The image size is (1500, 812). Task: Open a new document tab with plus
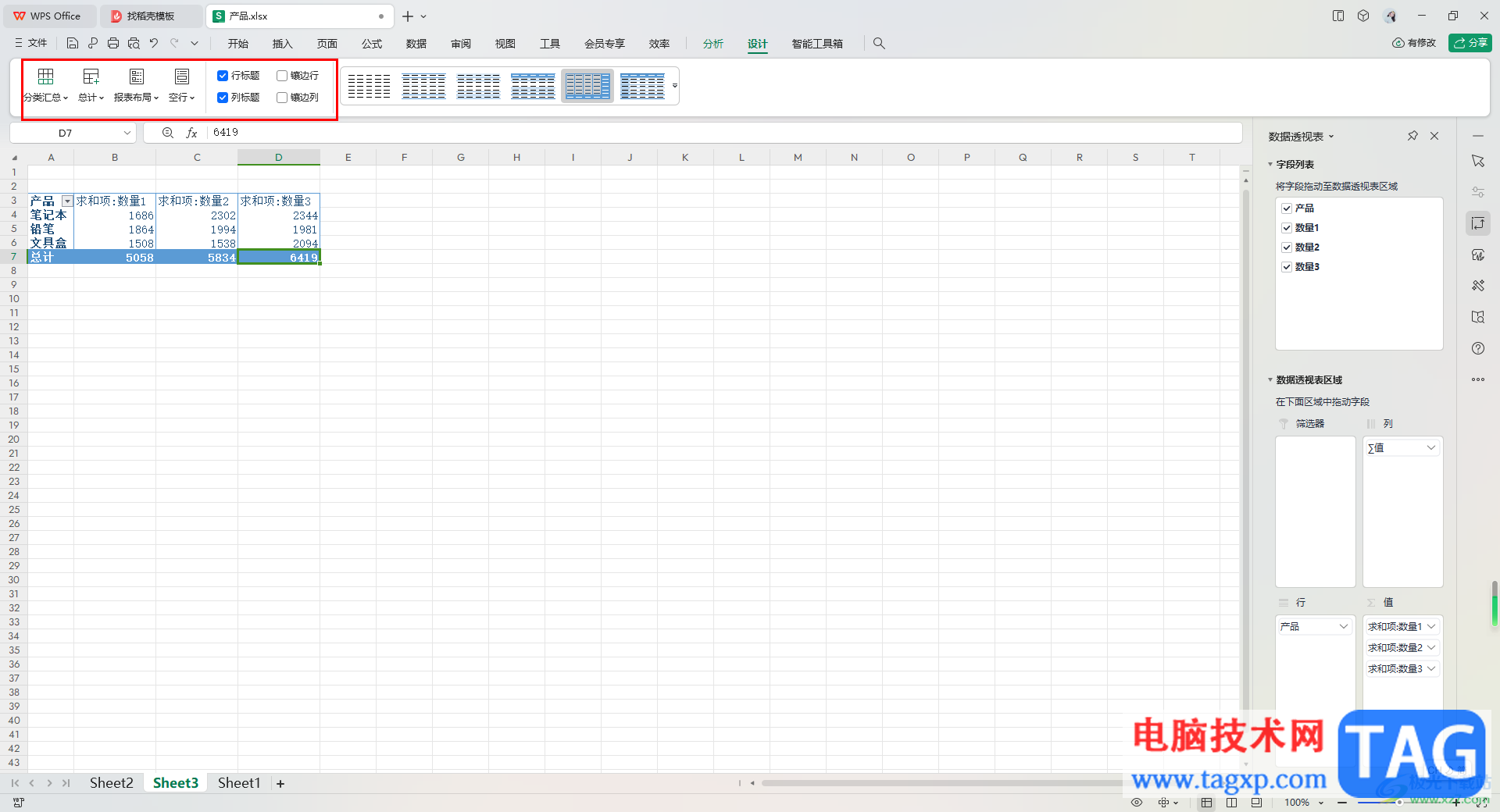tap(408, 16)
